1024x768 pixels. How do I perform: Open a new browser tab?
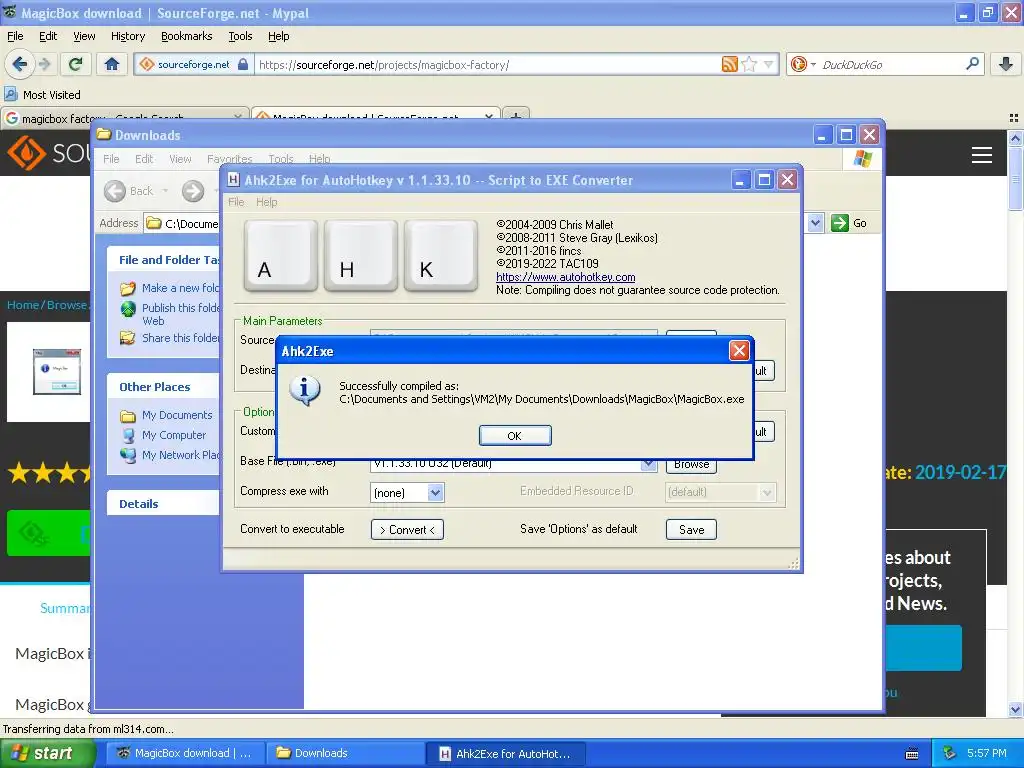click(516, 116)
